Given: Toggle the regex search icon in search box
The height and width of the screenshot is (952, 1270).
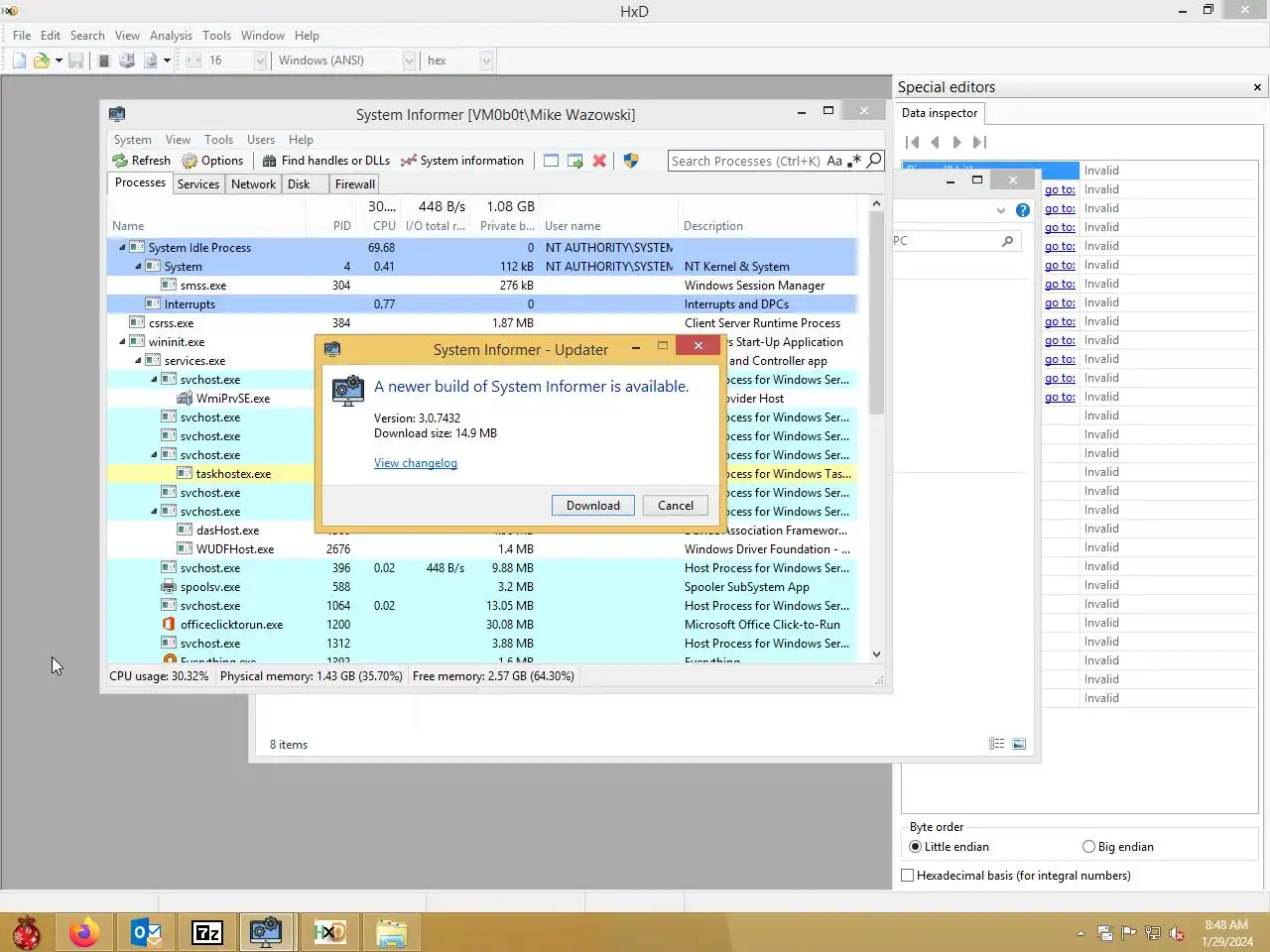Looking at the screenshot, I should click(x=854, y=161).
